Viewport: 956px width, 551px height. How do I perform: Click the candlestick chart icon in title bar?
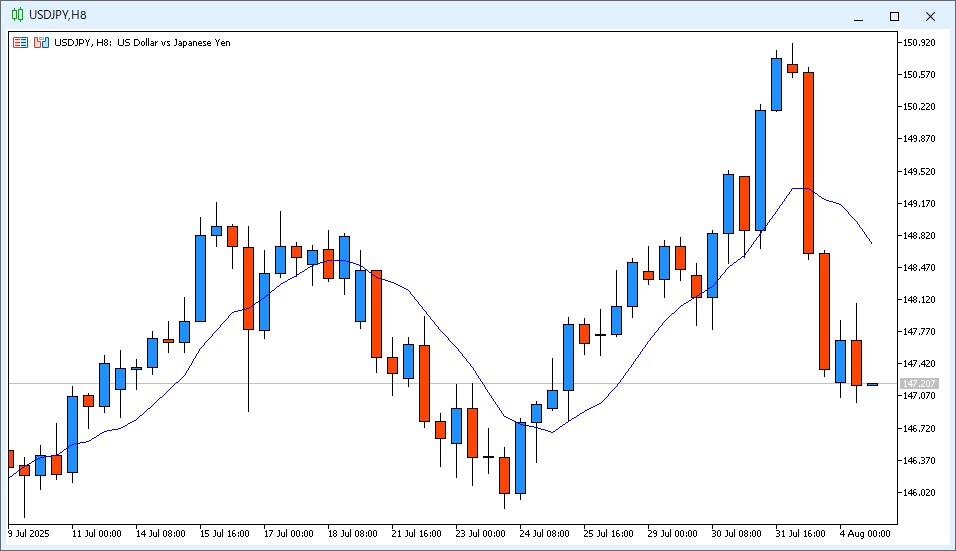[x=18, y=15]
